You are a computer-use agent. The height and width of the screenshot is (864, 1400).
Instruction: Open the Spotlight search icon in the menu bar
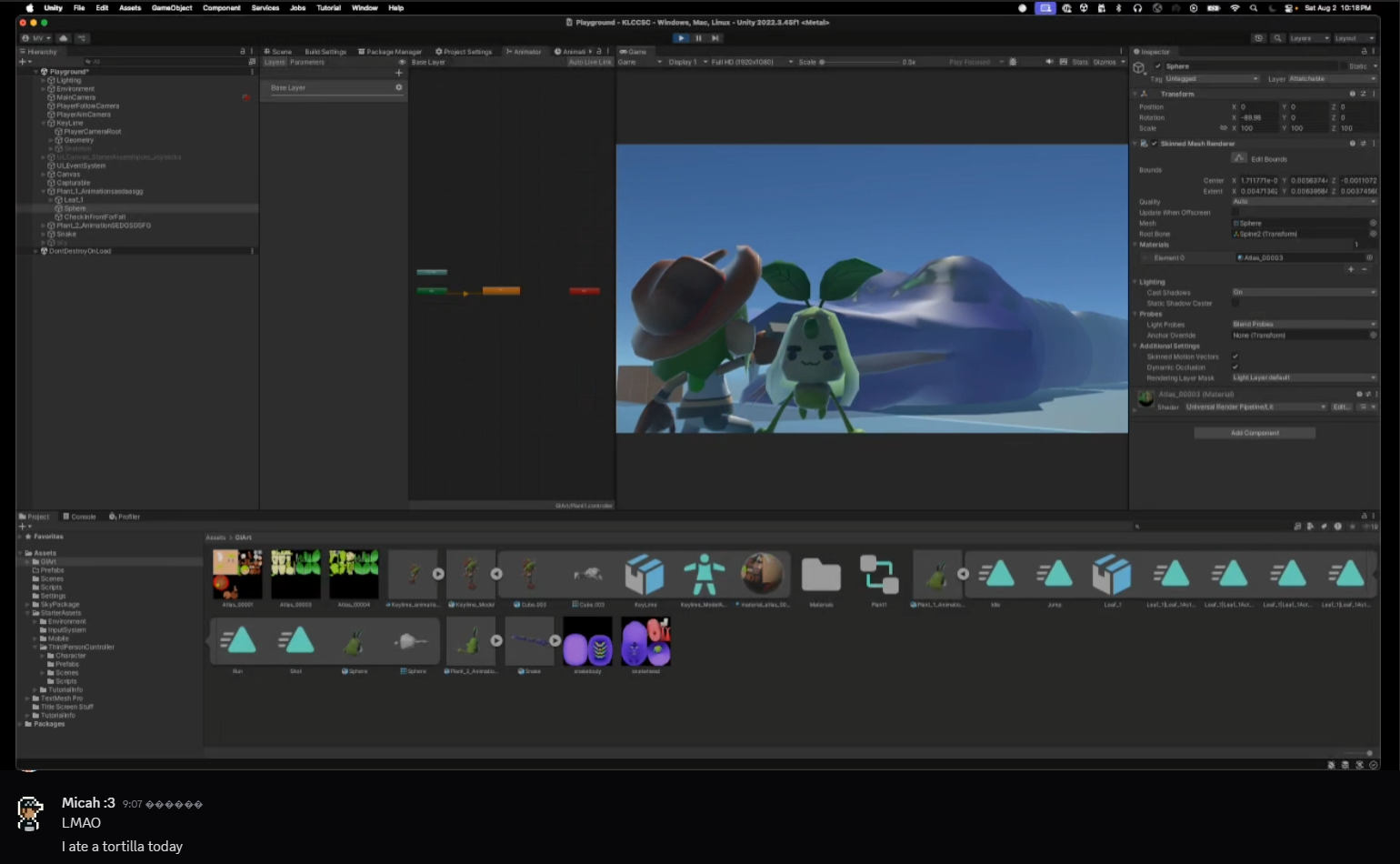(x=1254, y=8)
